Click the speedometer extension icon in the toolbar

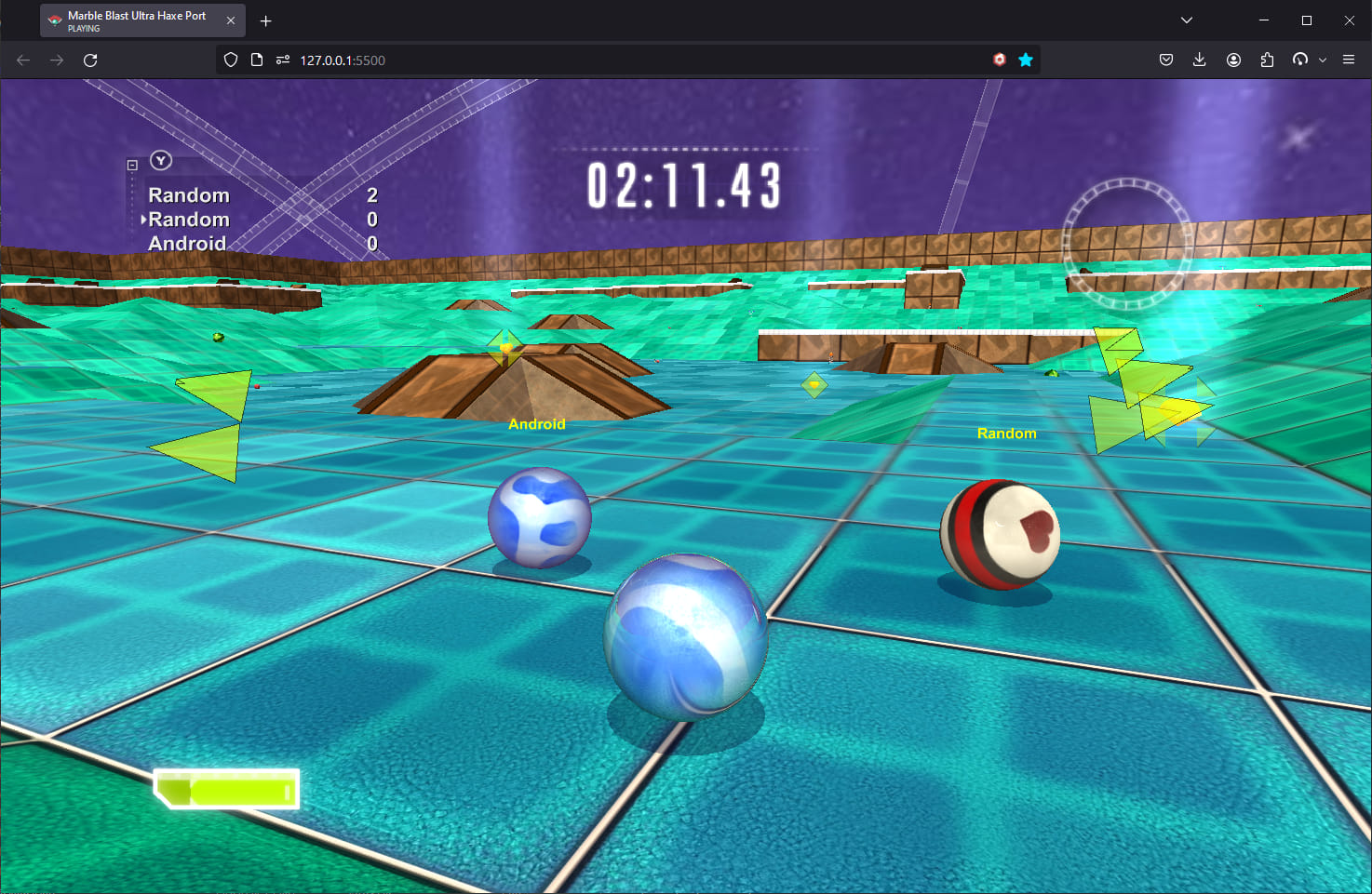point(1300,60)
